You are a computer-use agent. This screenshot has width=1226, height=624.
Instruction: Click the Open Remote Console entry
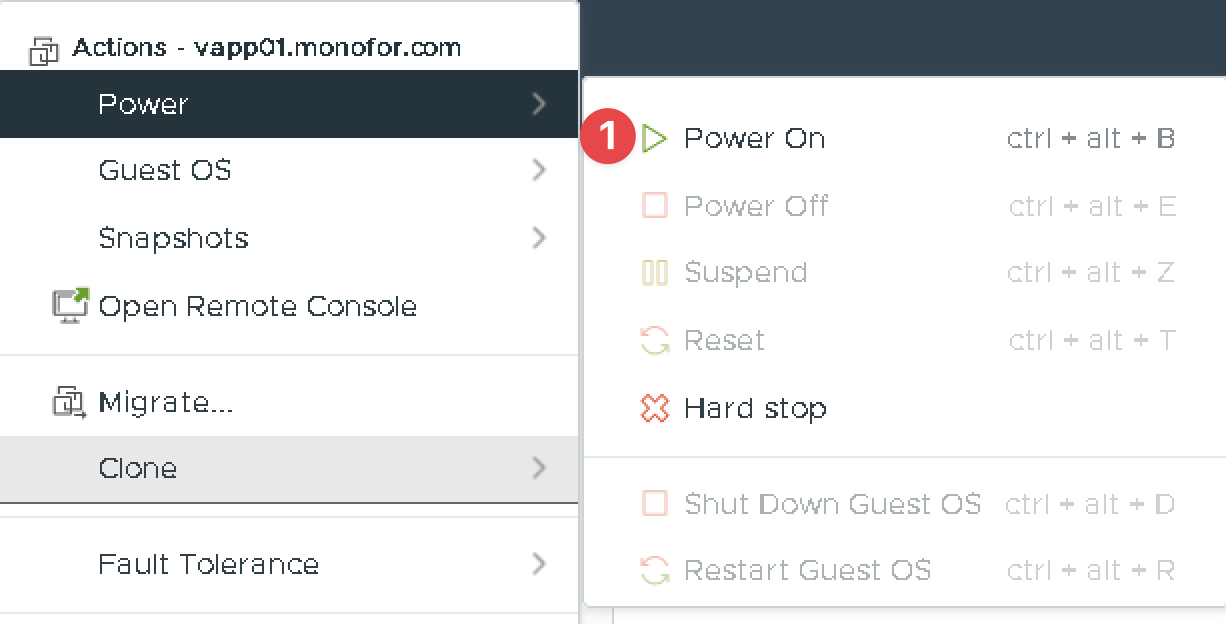(257, 306)
